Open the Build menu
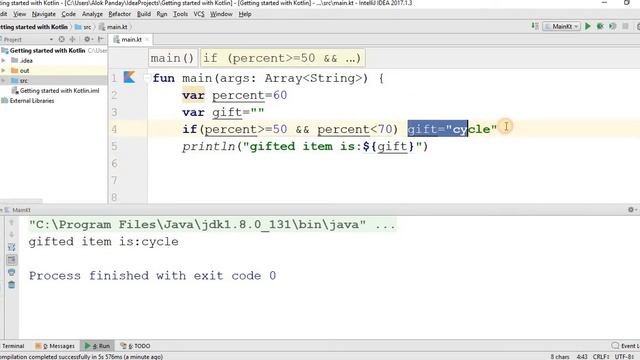The image size is (640, 360). point(144,14)
